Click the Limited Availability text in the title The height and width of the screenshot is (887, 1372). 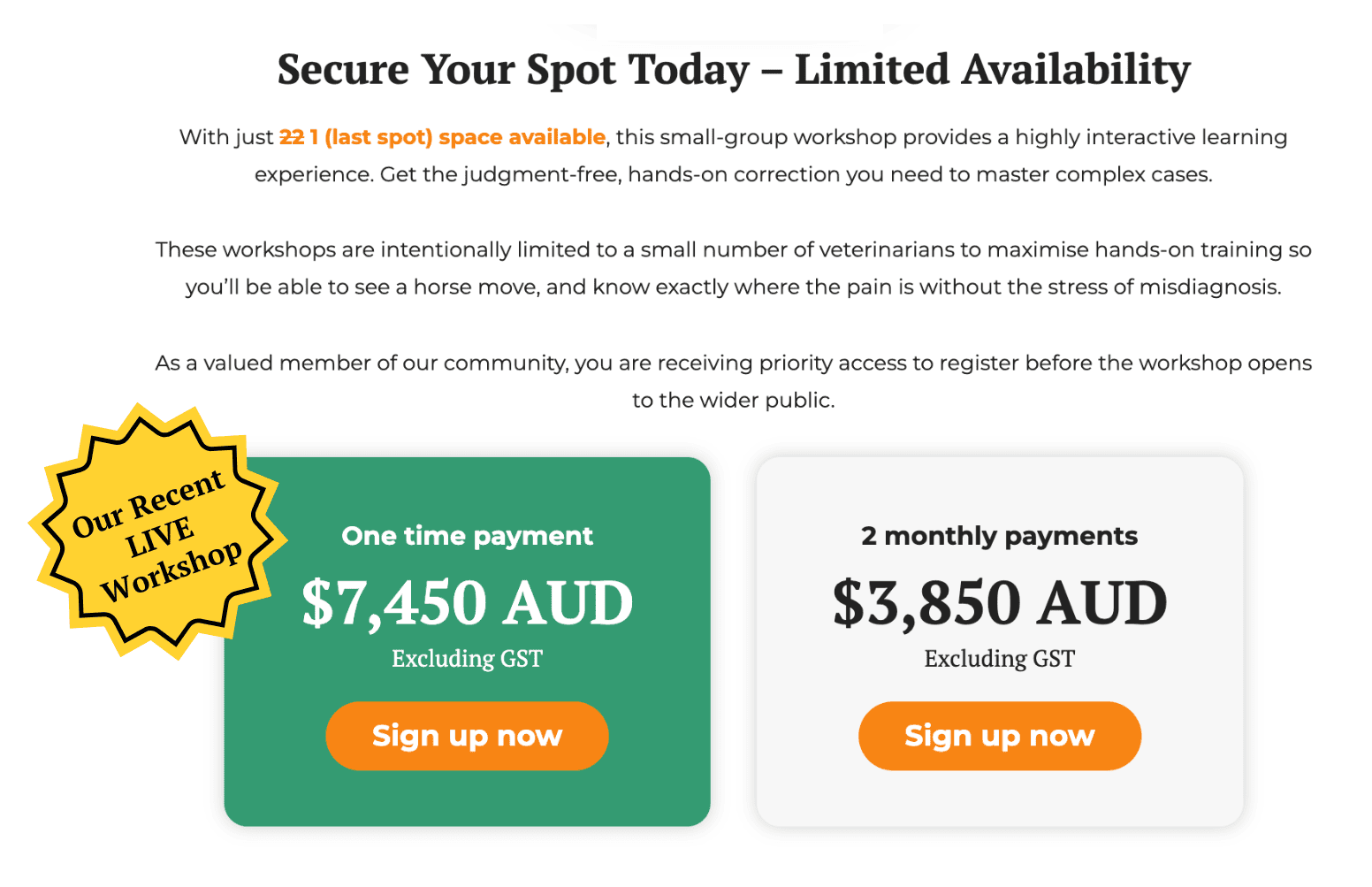993,69
